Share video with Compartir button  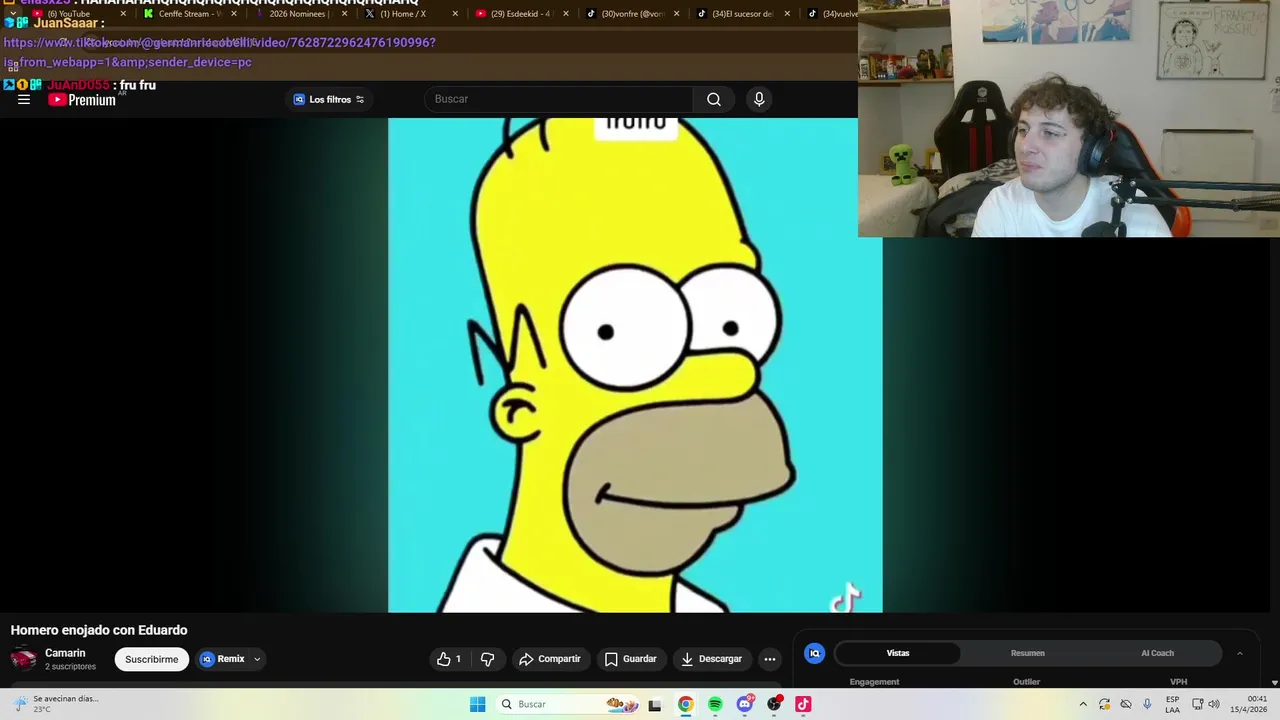(x=550, y=659)
